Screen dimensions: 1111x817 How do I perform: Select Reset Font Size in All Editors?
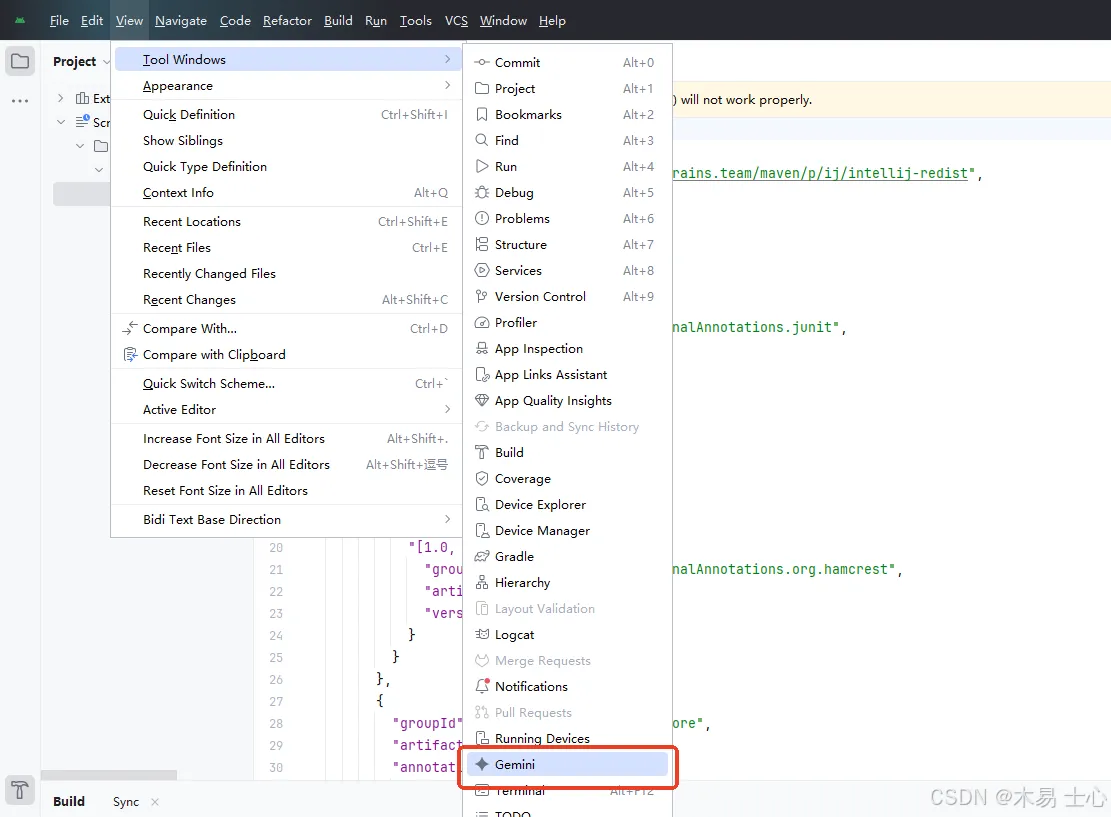287,490
